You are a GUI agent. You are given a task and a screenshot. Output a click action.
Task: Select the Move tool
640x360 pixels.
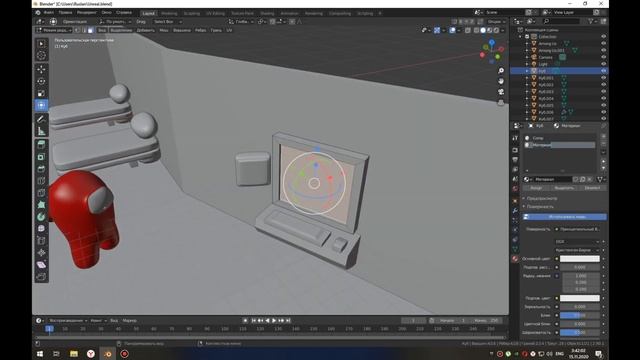click(x=41, y=69)
